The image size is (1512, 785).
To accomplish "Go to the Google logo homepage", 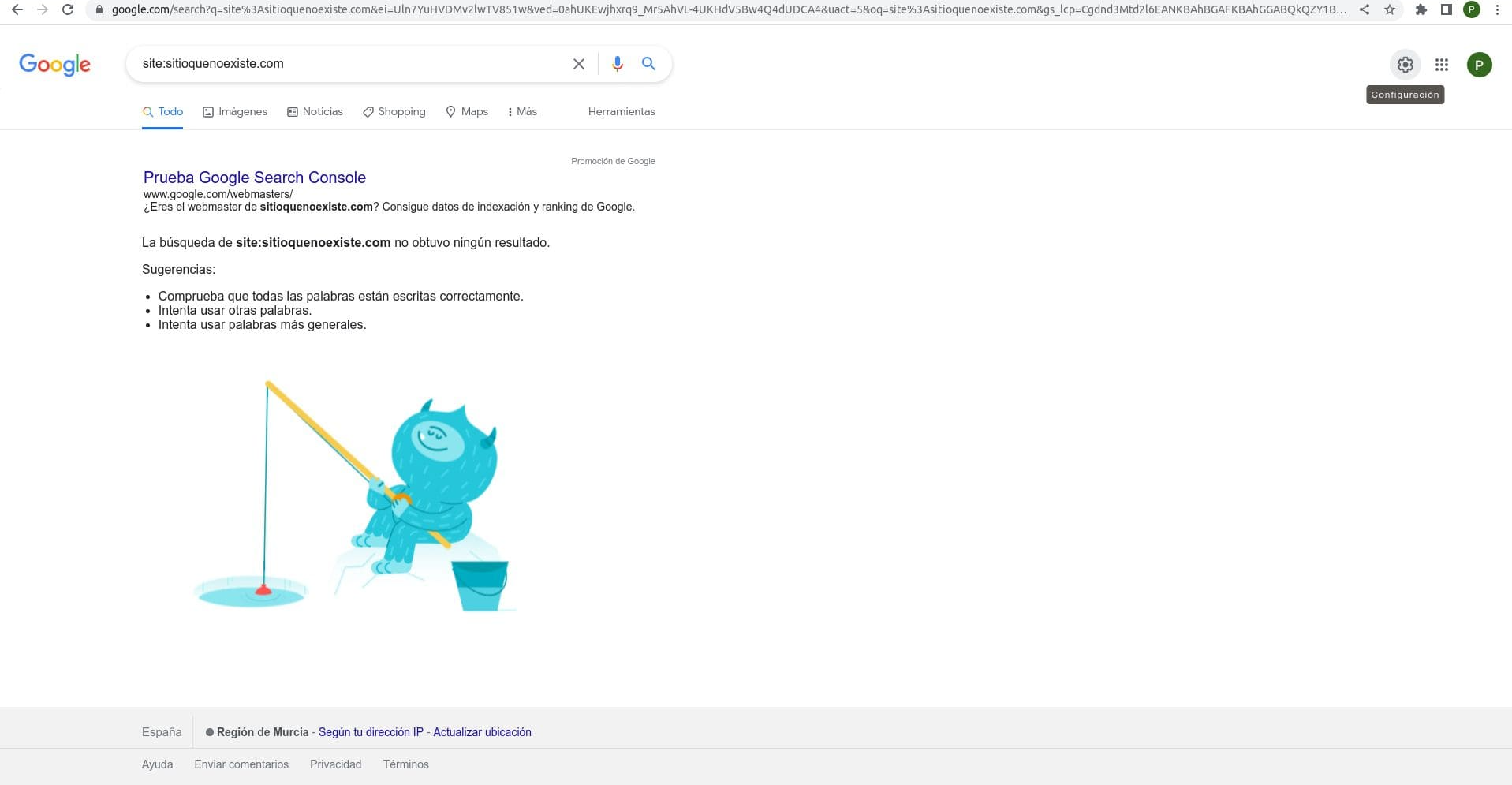I will (54, 64).
